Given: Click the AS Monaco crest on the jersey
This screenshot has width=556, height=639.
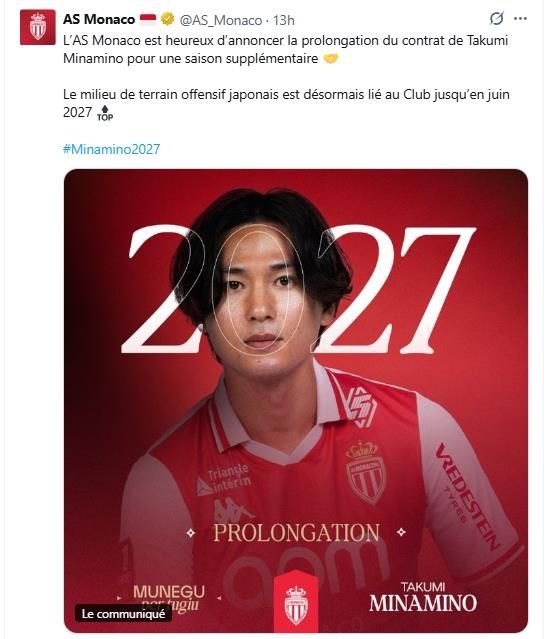Looking at the screenshot, I should click(x=366, y=473).
